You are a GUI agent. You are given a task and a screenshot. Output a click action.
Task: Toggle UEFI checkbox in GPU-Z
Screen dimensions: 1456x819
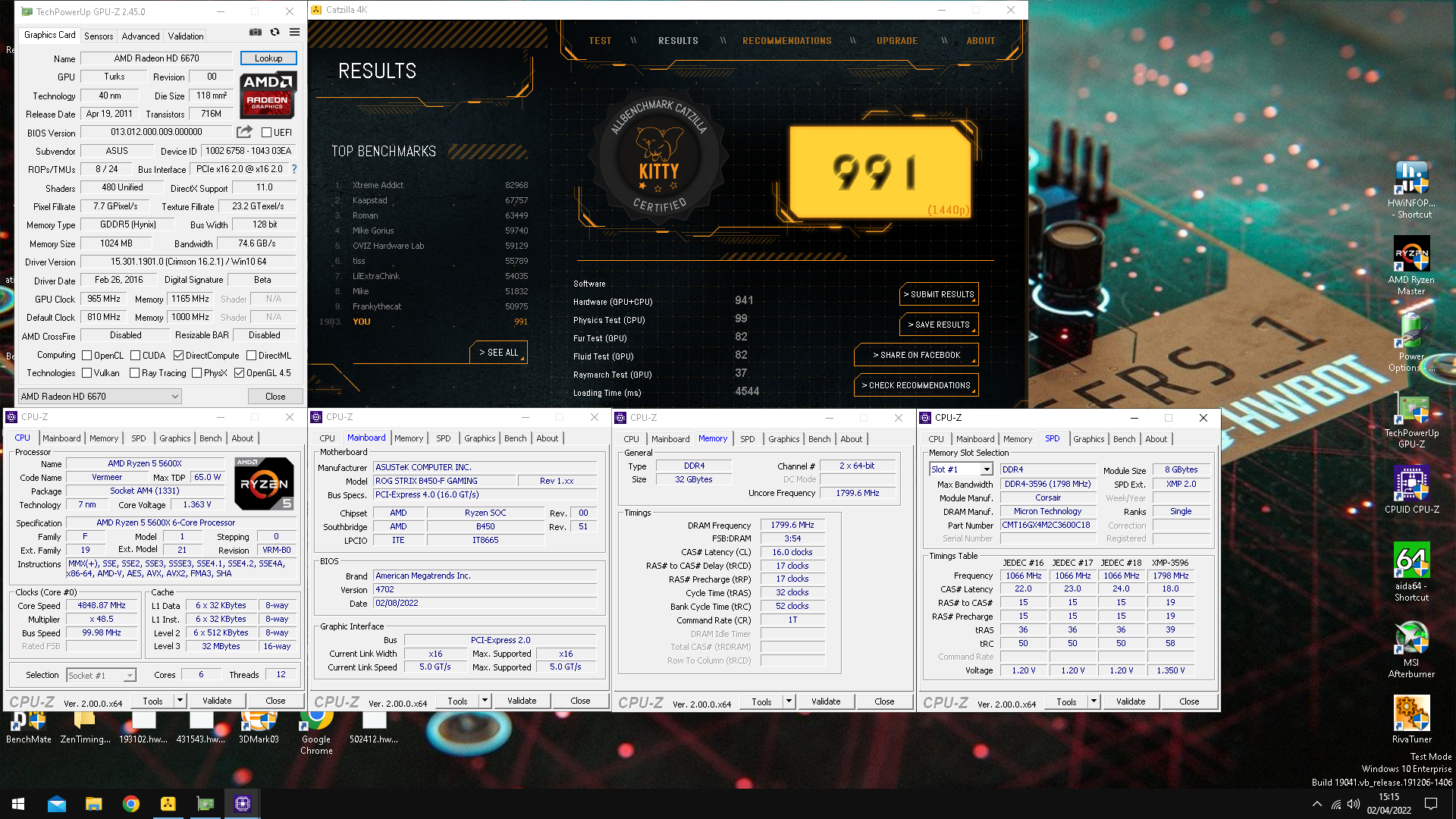pos(266,133)
